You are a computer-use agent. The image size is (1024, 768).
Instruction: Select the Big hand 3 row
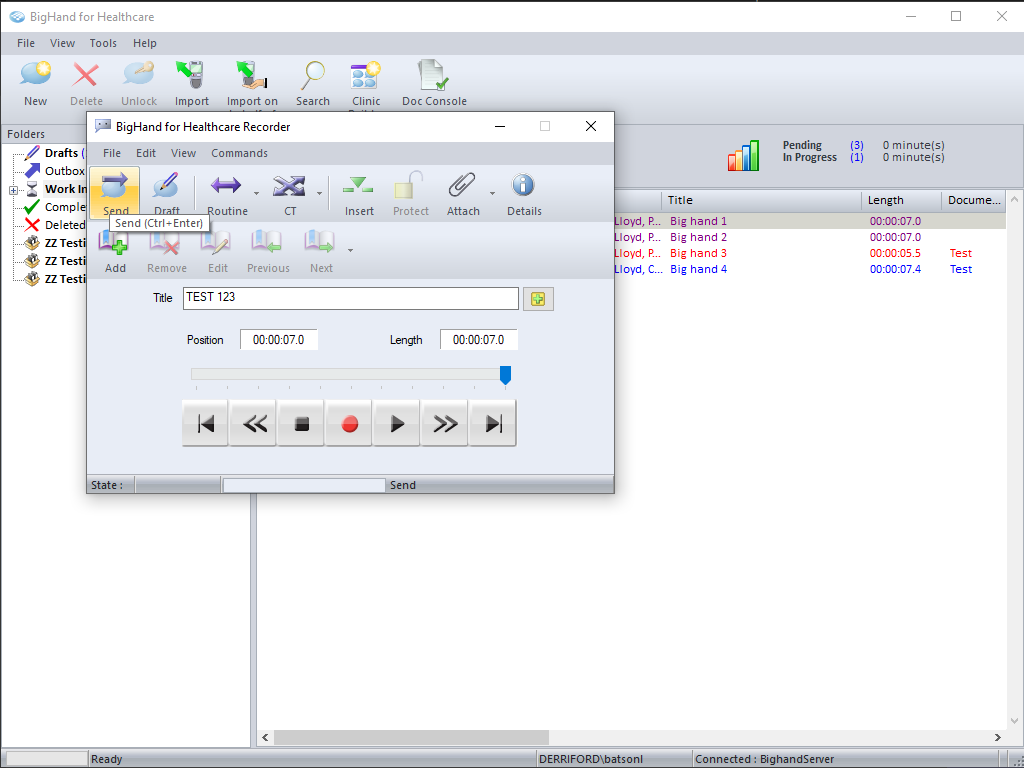810,253
